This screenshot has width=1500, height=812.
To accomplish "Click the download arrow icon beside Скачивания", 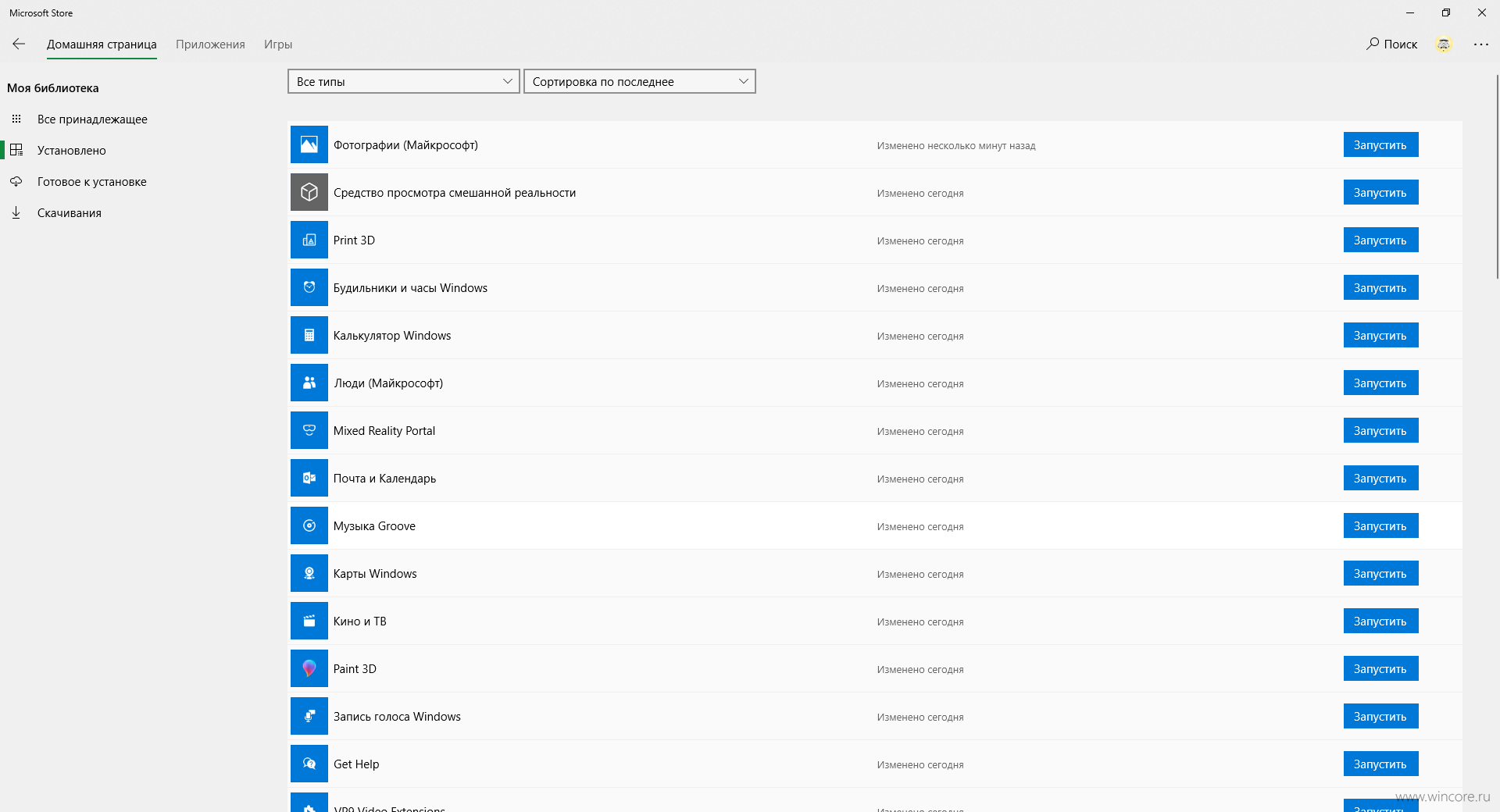I will 16,212.
